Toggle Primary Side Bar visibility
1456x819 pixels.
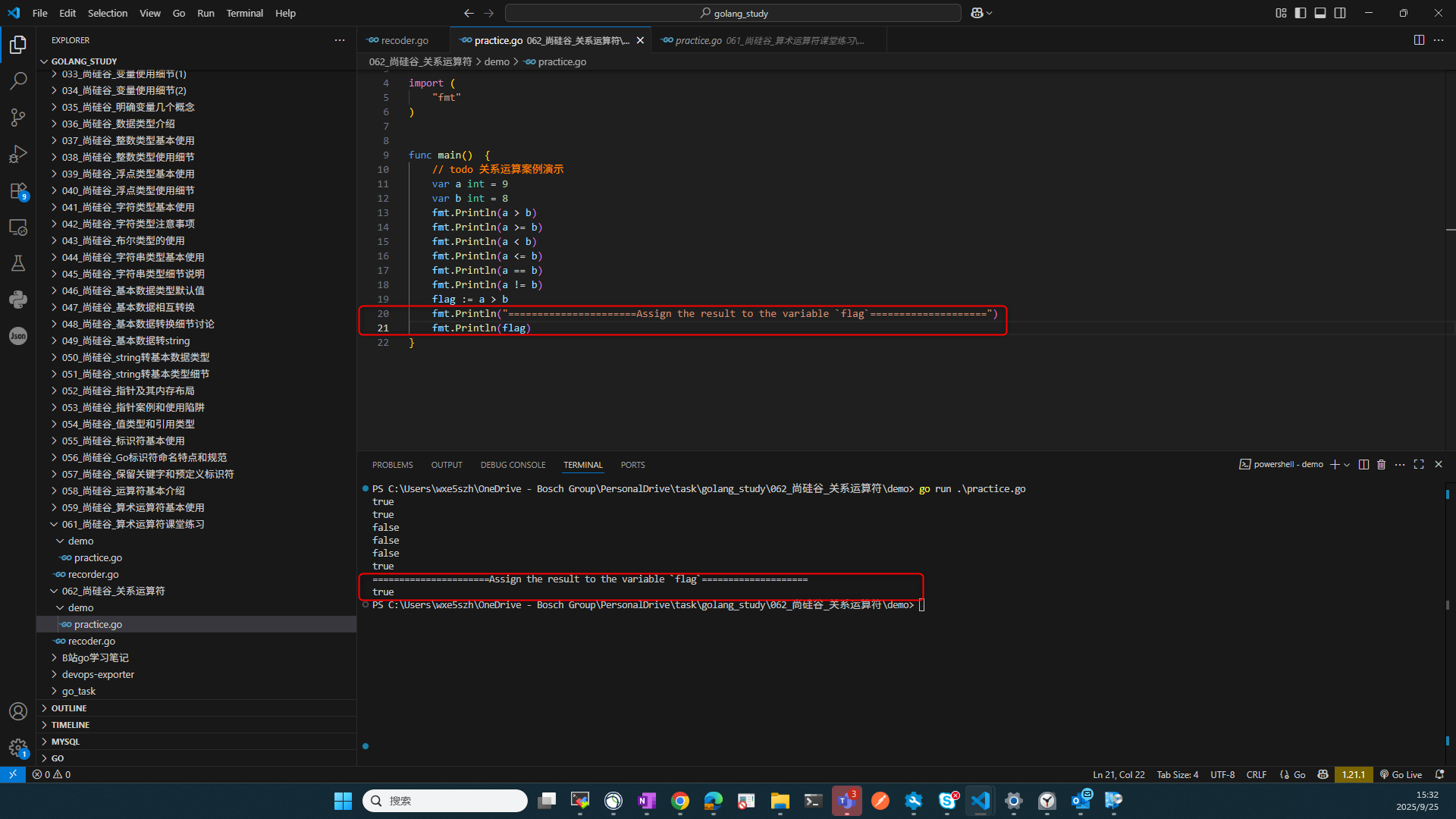point(1301,13)
